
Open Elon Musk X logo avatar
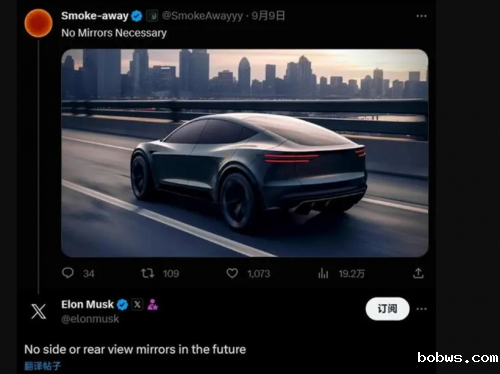click(x=39, y=311)
